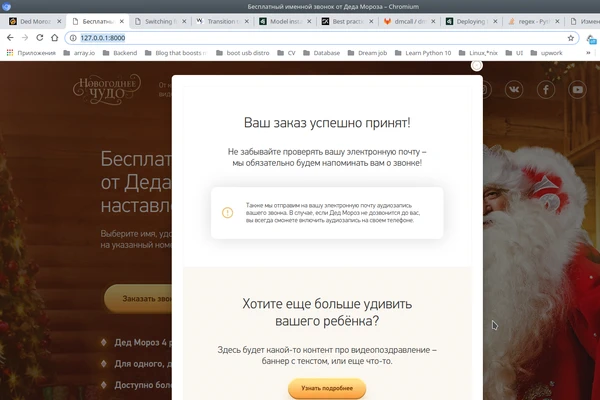Switch to the Model instance tab
Viewport: 600px width, 400px height.
click(283, 21)
